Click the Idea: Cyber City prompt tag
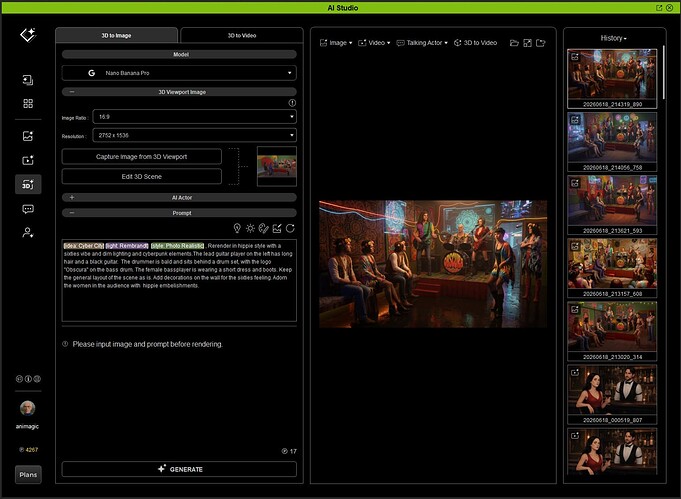This screenshot has width=681, height=499. [x=84, y=246]
